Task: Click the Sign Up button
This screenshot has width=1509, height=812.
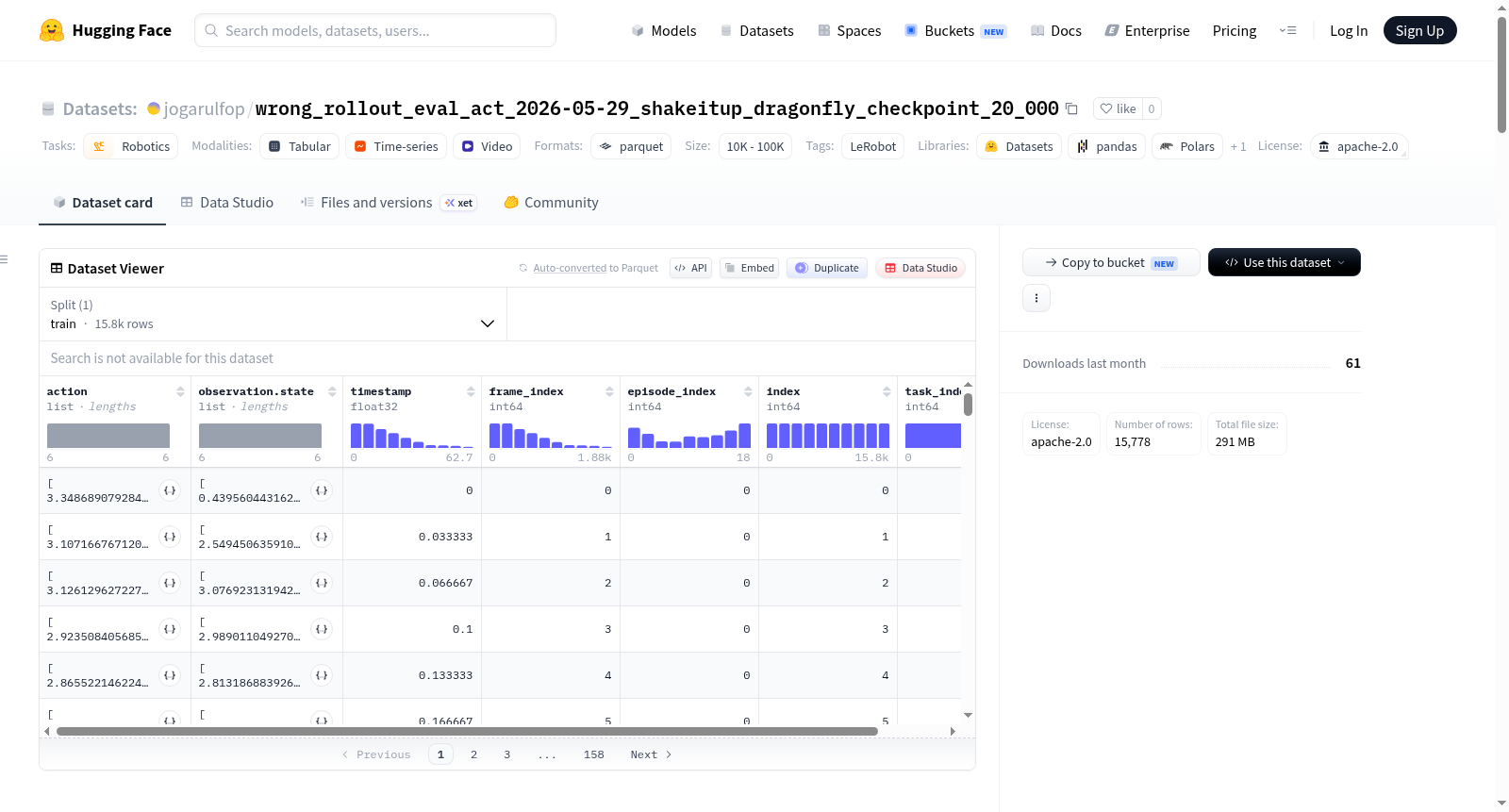Action: (1419, 30)
